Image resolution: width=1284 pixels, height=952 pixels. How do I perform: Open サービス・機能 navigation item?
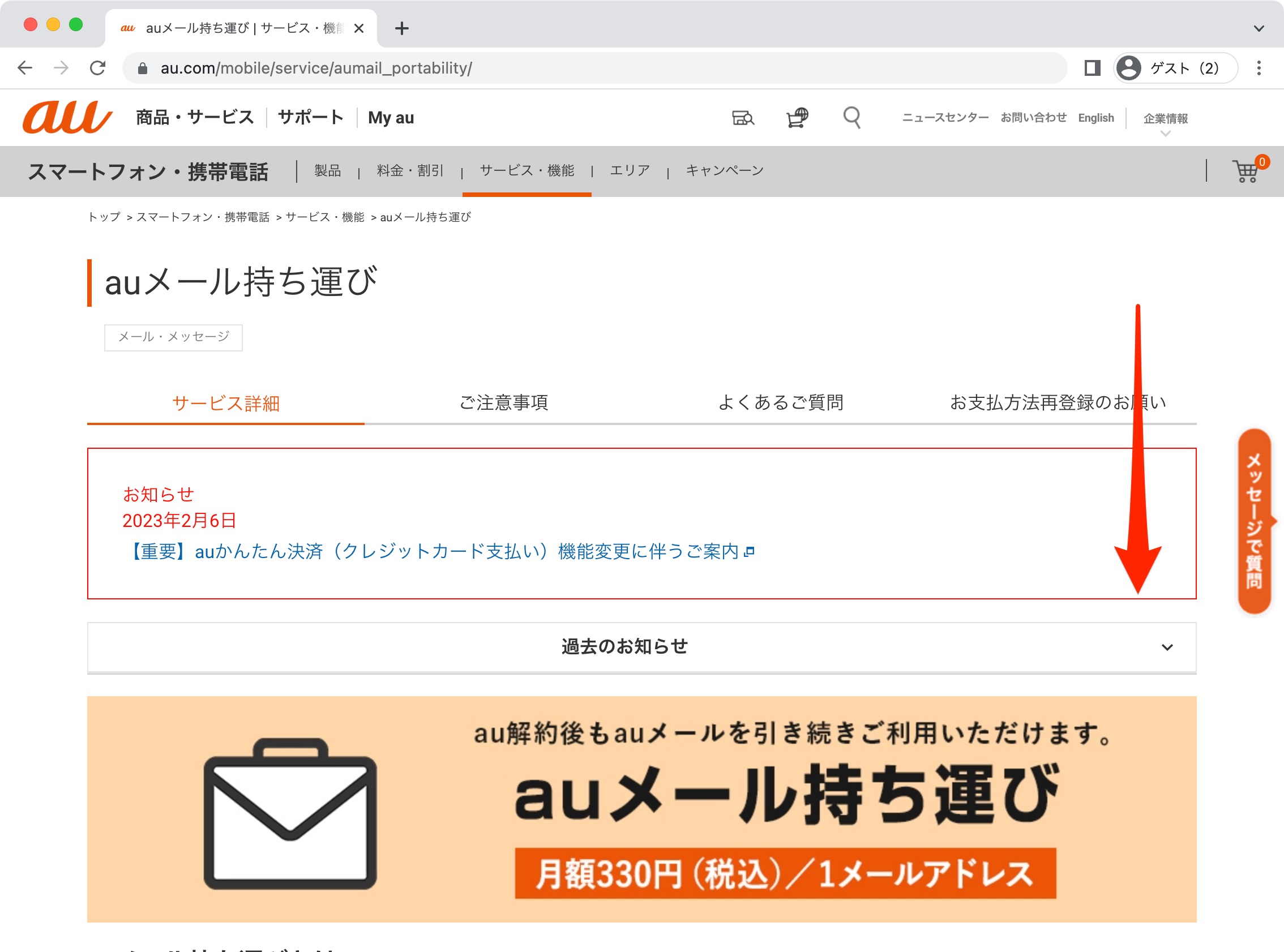527,170
